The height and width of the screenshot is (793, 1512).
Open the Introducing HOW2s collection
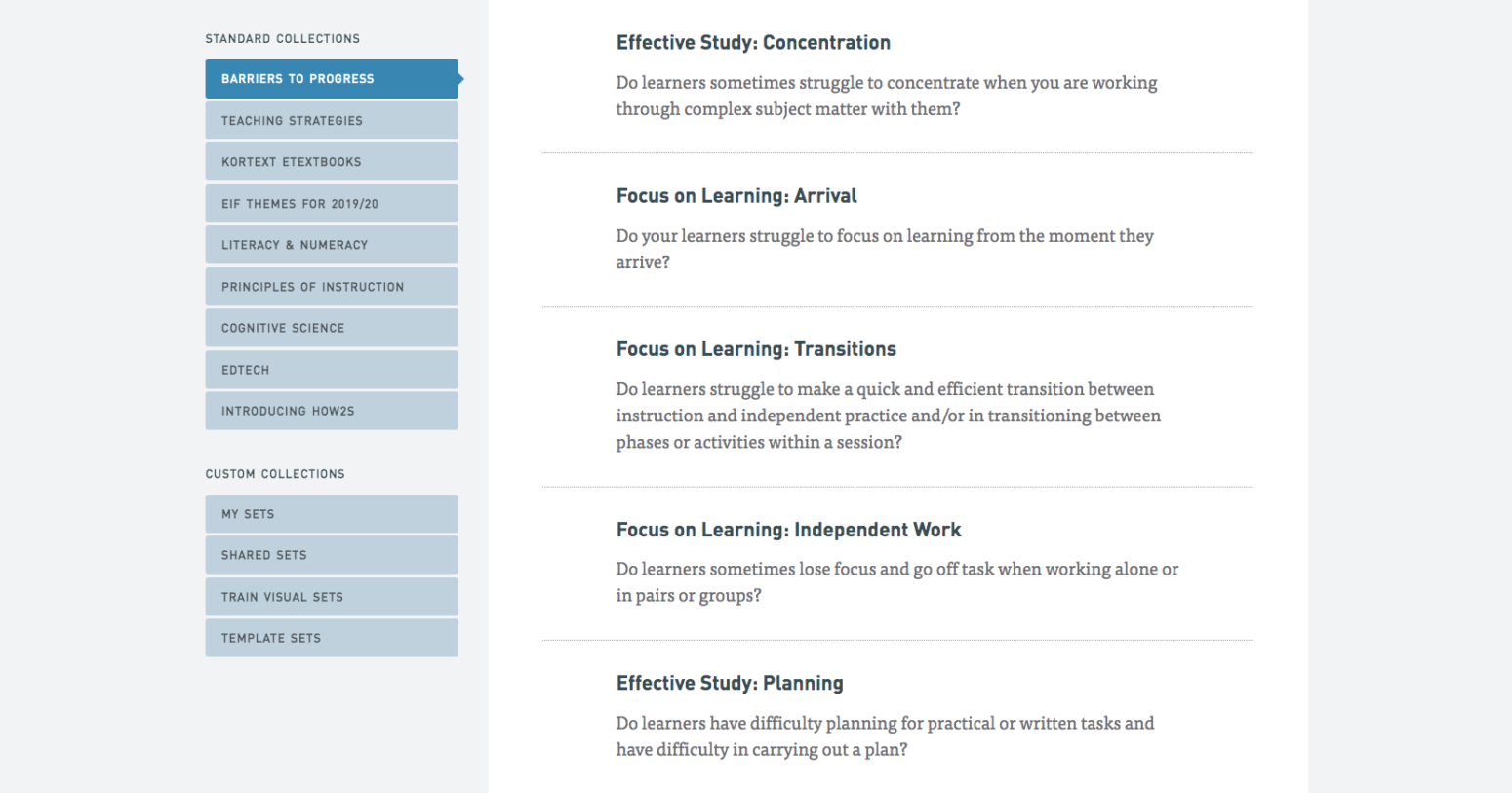point(332,411)
